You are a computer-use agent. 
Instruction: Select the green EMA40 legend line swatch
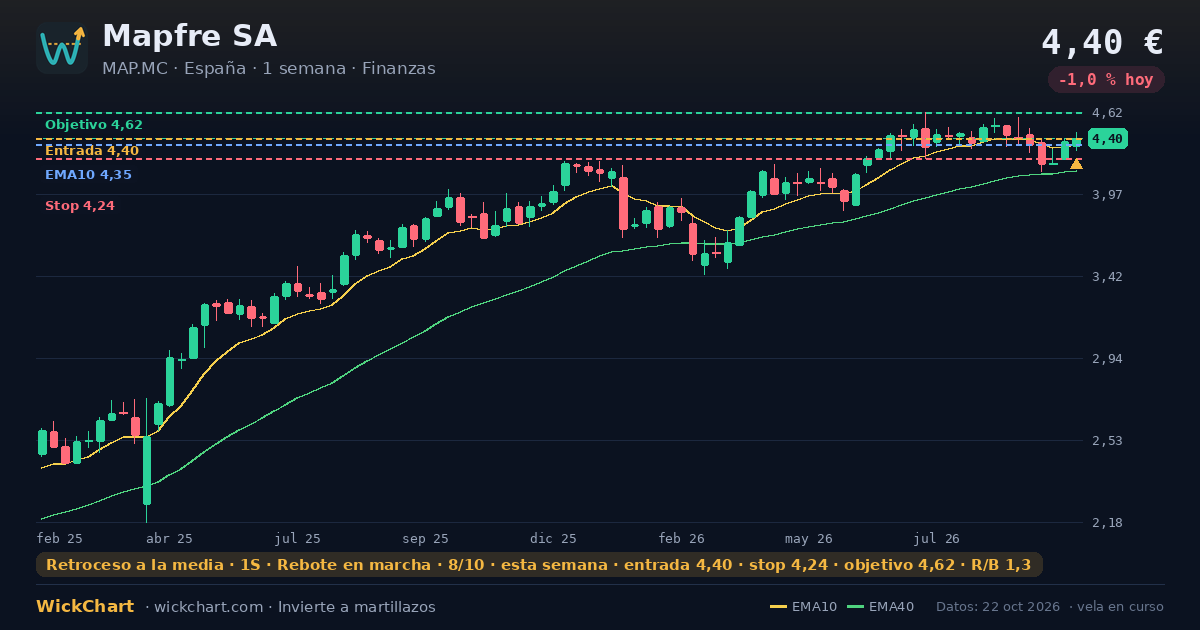855,607
